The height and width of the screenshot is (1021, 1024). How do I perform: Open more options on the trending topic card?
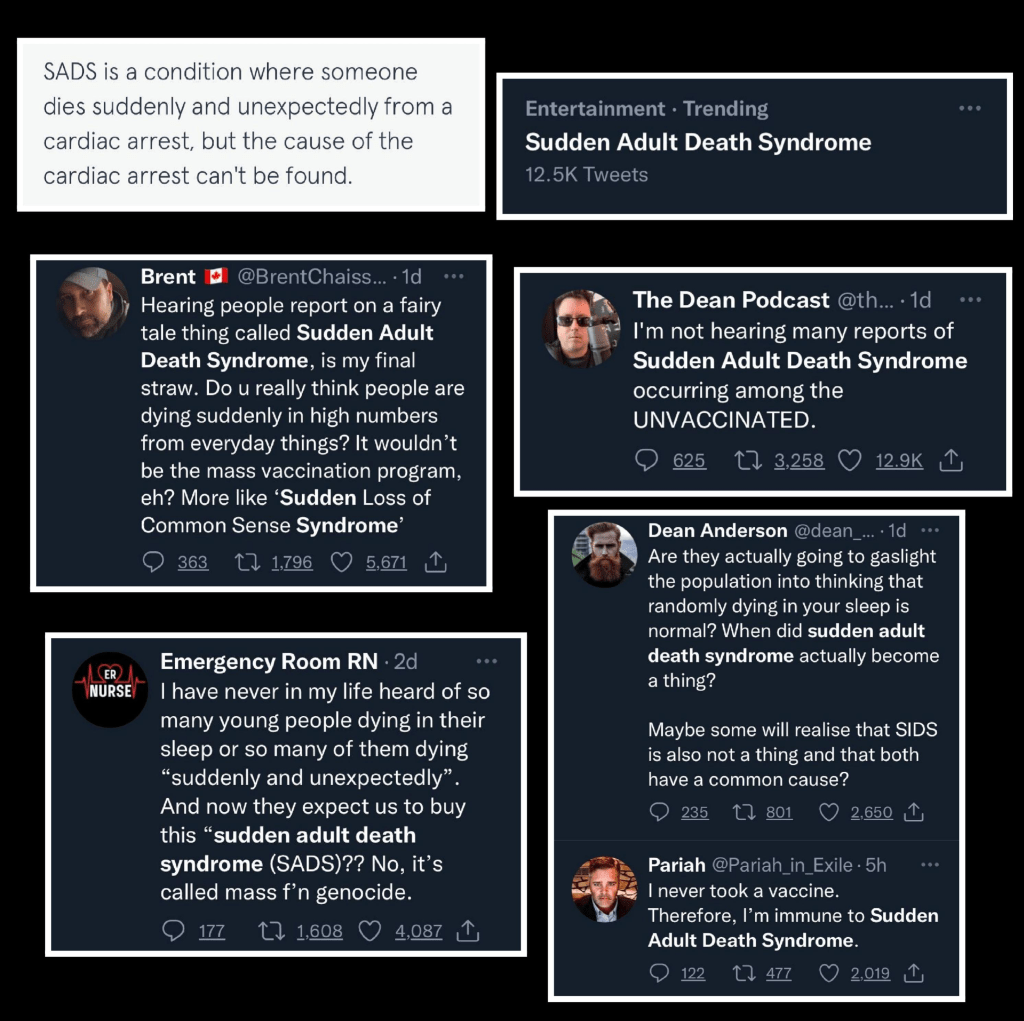pyautogui.click(x=970, y=108)
